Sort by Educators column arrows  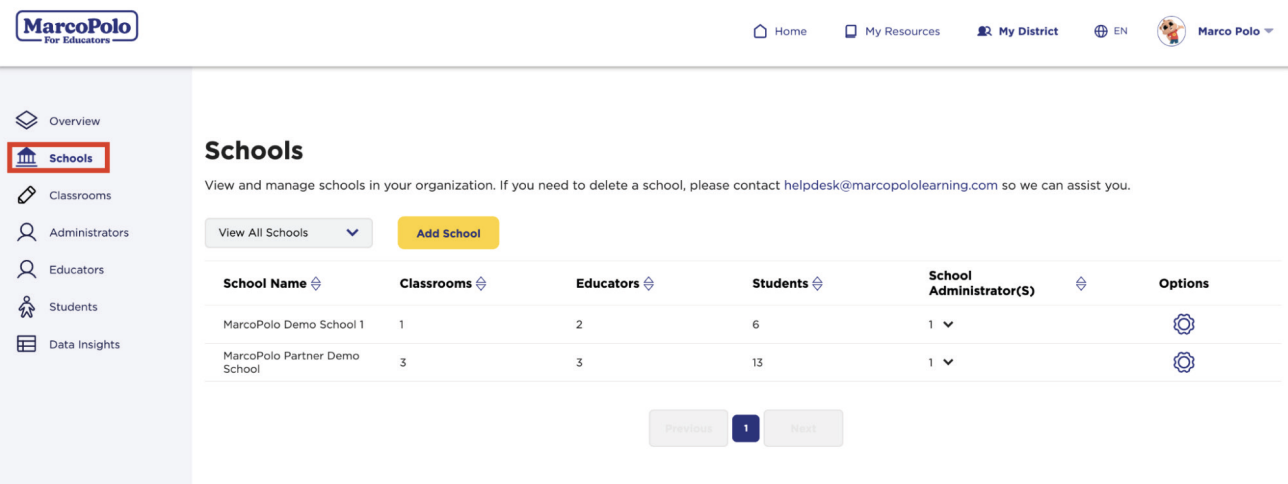pyautogui.click(x=648, y=284)
